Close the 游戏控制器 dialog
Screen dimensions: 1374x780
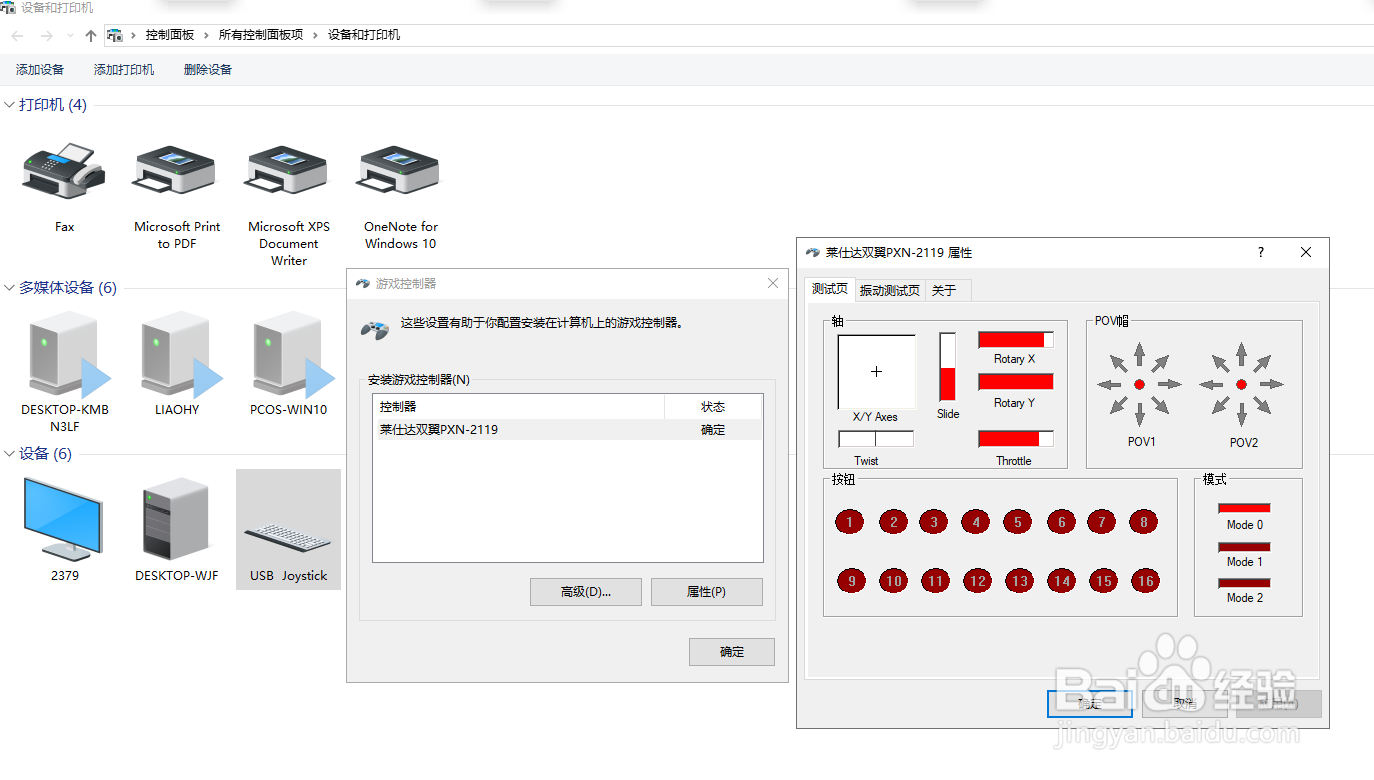(772, 283)
